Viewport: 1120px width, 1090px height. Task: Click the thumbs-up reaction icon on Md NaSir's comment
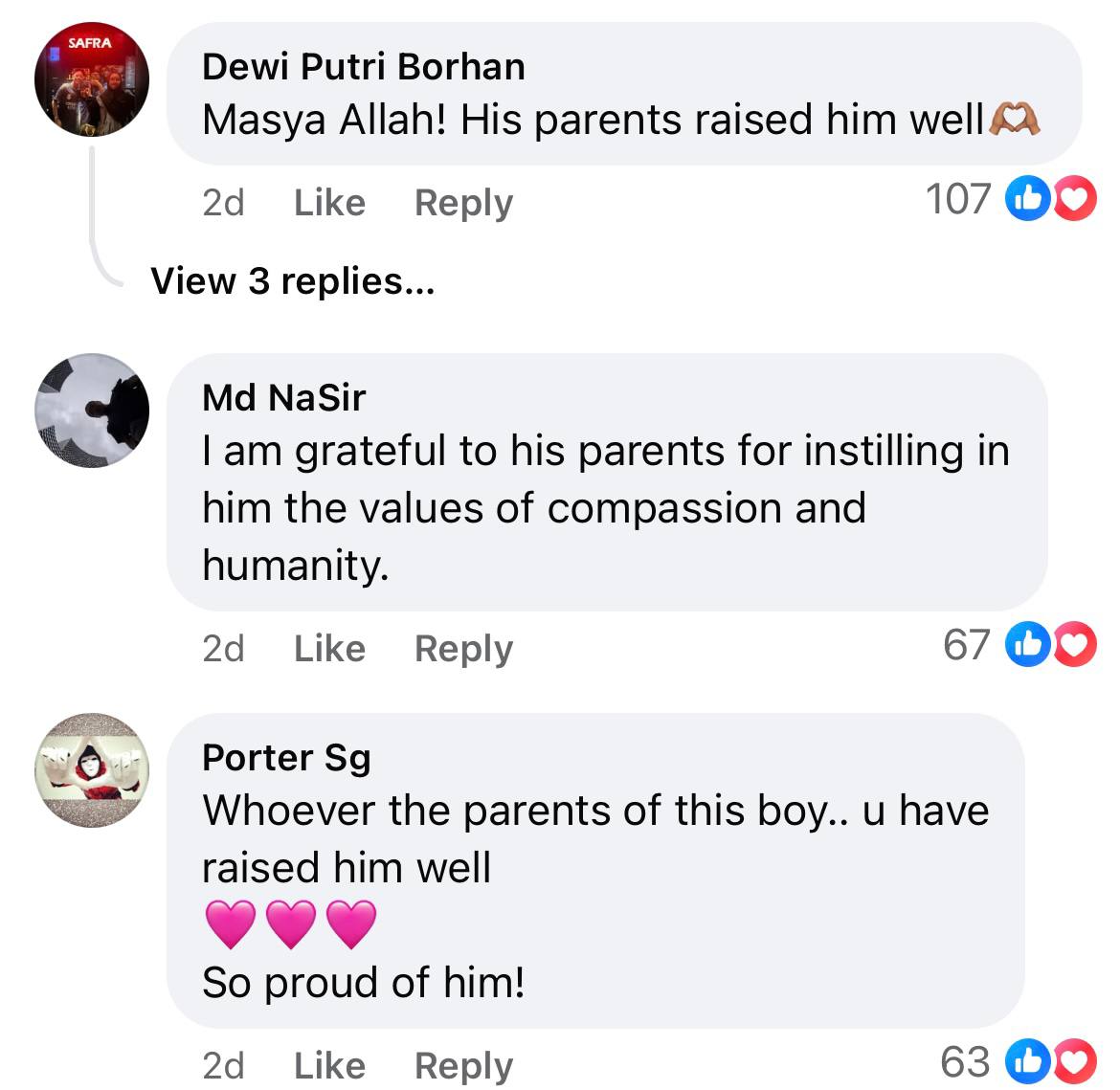(1027, 644)
